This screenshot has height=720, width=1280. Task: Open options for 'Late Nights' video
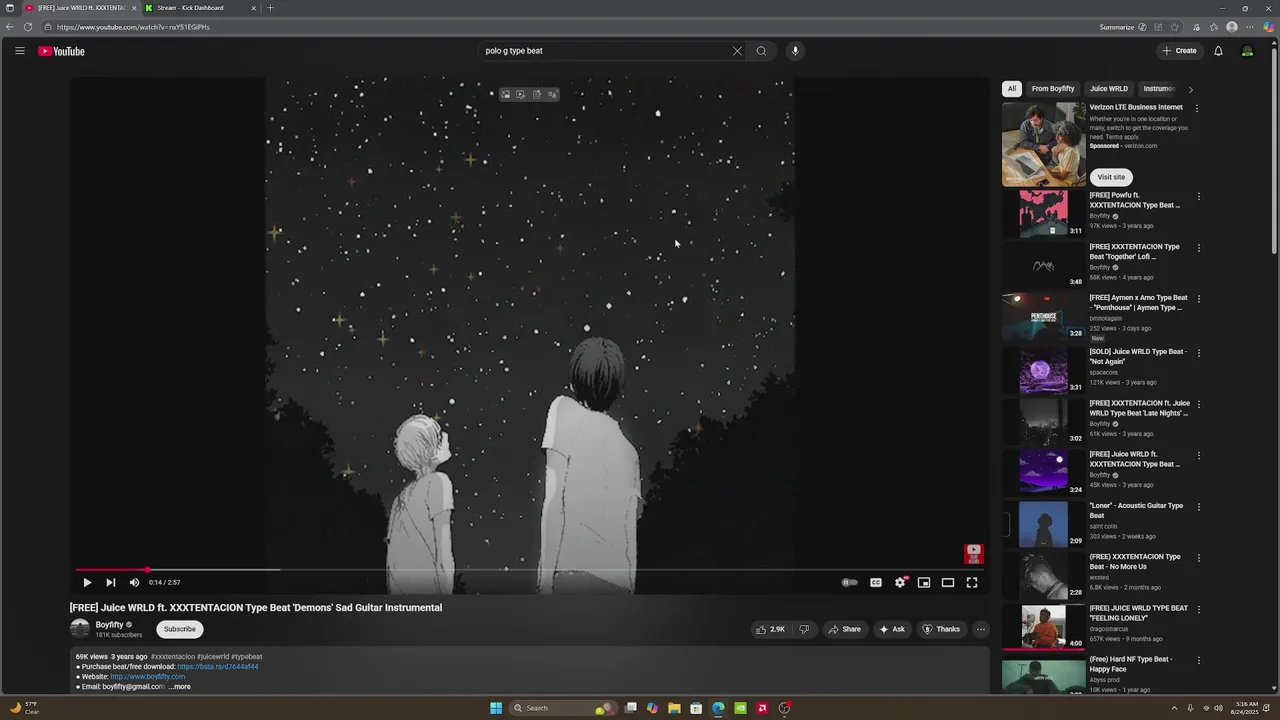(x=1198, y=404)
